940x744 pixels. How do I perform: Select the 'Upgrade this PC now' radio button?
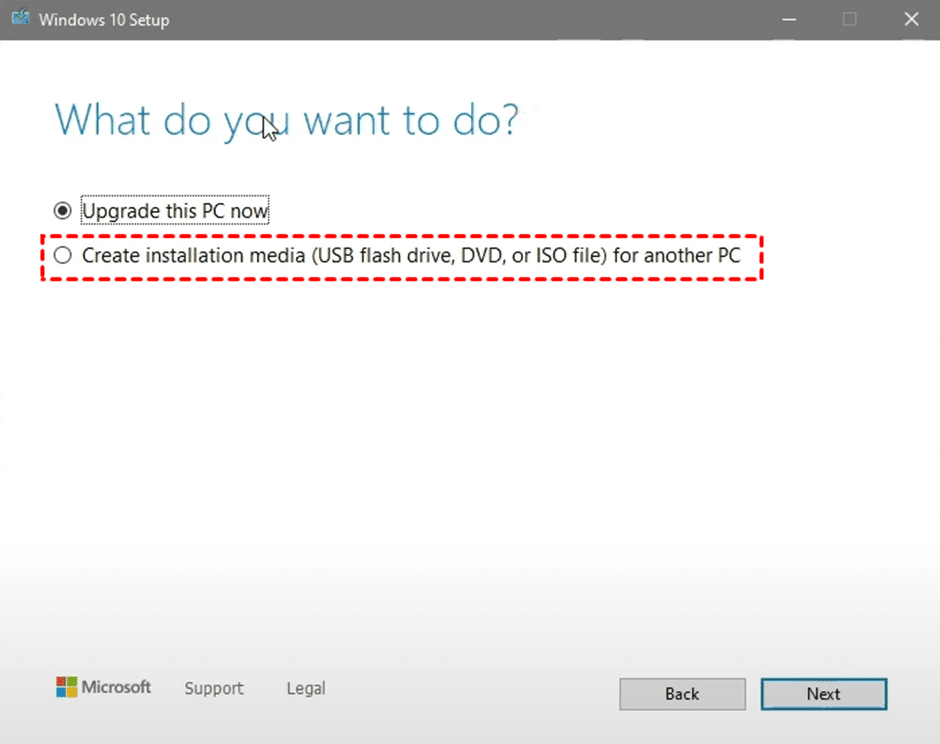pyautogui.click(x=62, y=211)
